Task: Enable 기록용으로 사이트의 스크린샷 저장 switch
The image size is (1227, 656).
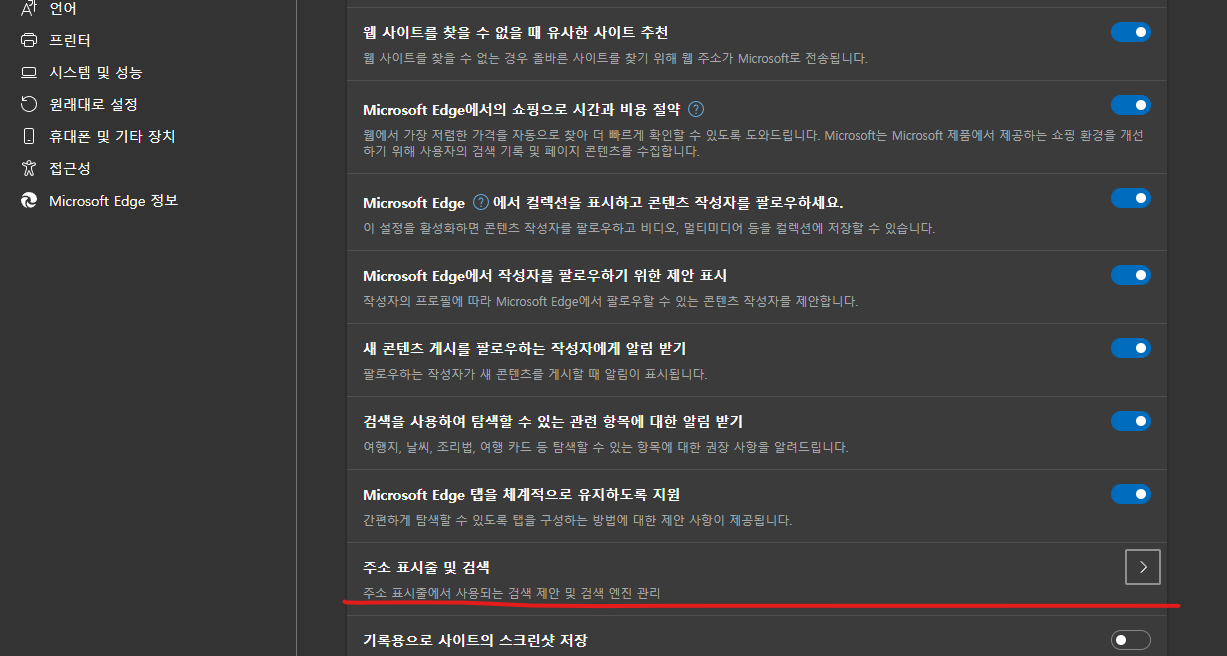Action: point(1131,640)
